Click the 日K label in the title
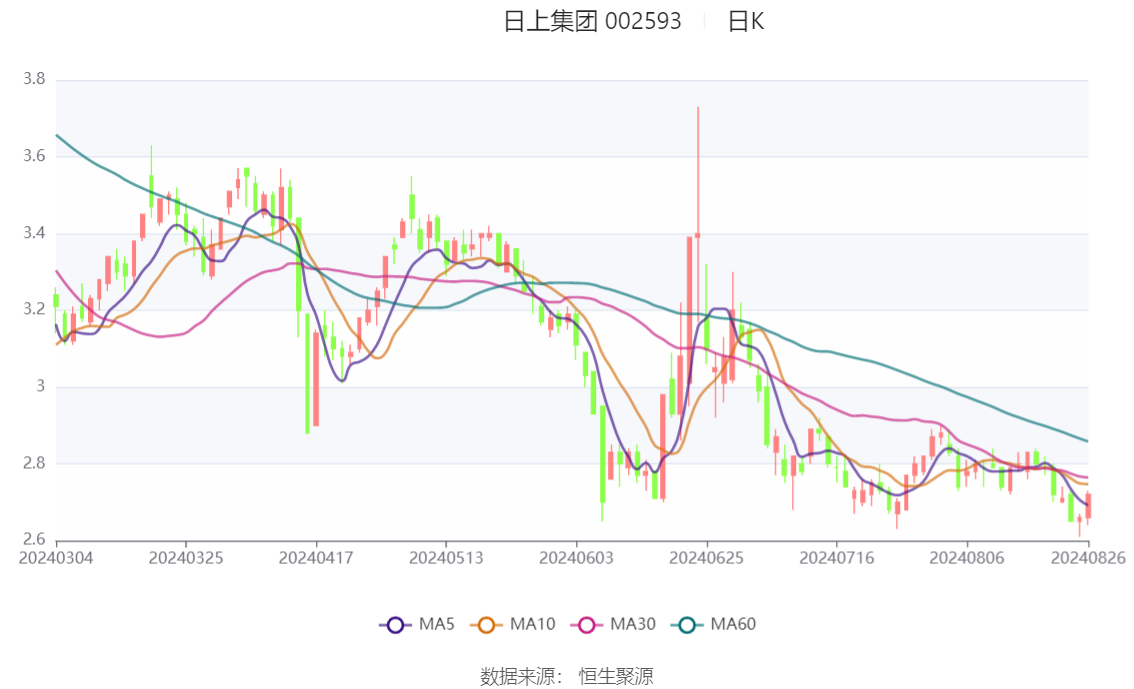The width and height of the screenshot is (1134, 689). point(746,21)
